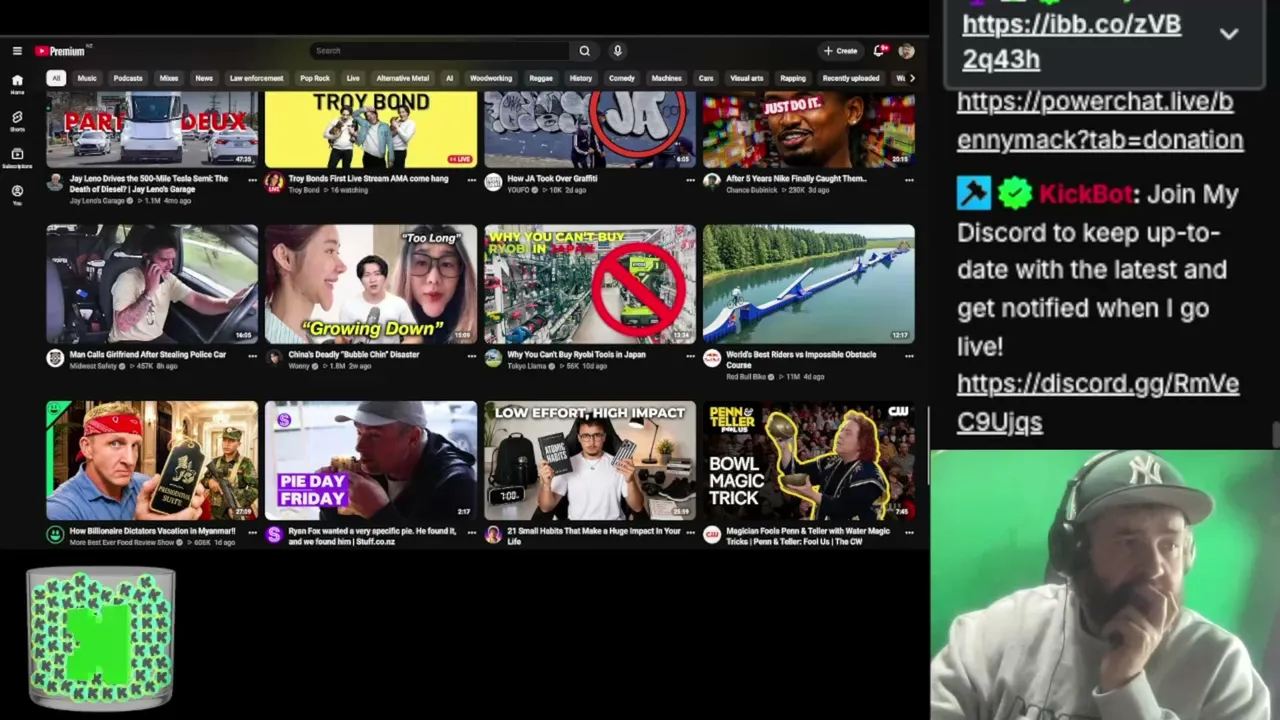Open Wonny channel avatar
This screenshot has height=720, width=1280.
point(274,358)
